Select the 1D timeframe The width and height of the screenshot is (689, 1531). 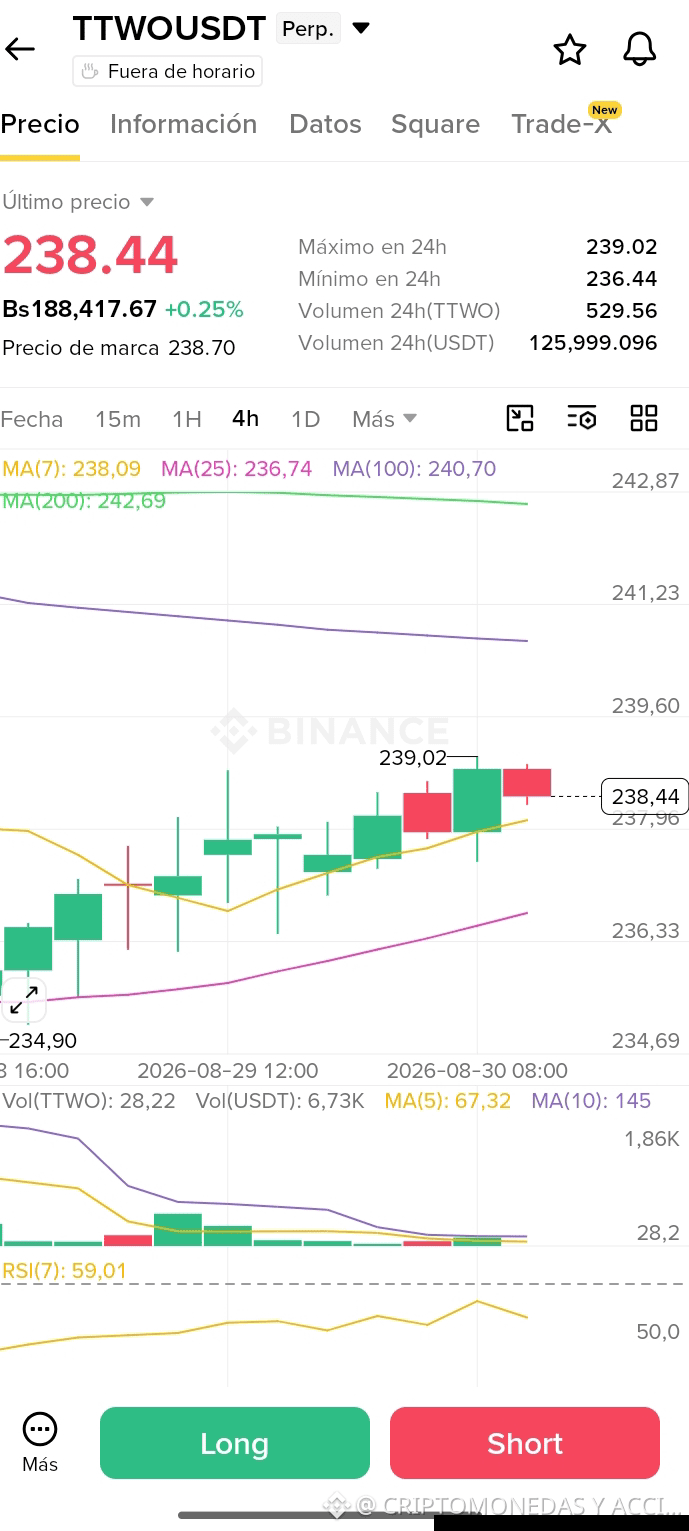pyautogui.click(x=305, y=419)
